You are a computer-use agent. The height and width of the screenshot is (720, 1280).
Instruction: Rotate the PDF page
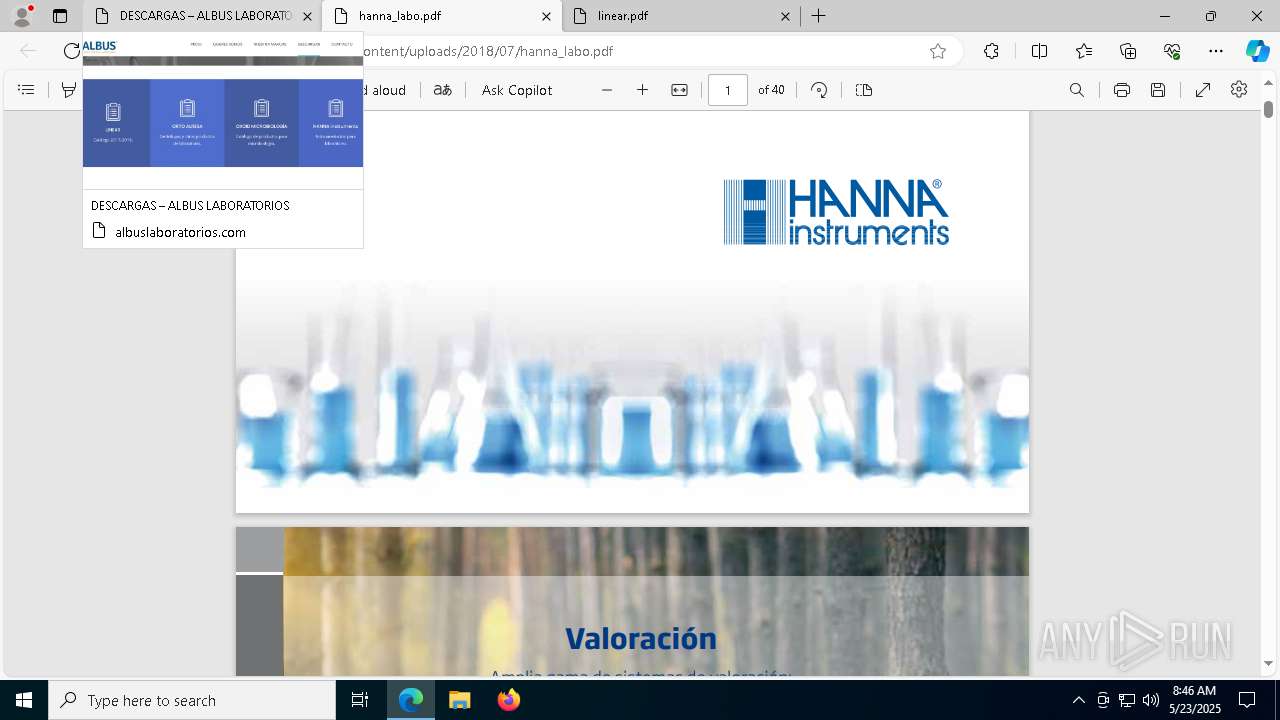819,90
